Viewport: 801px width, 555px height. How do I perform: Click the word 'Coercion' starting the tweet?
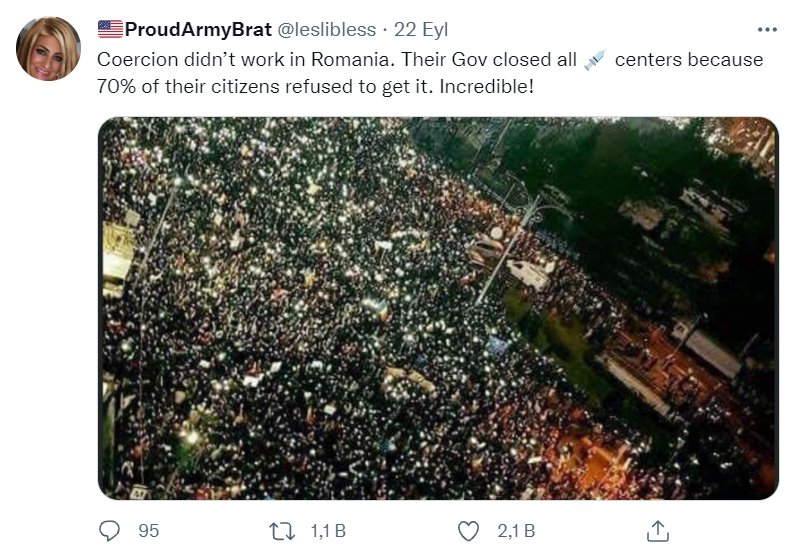click(x=135, y=60)
